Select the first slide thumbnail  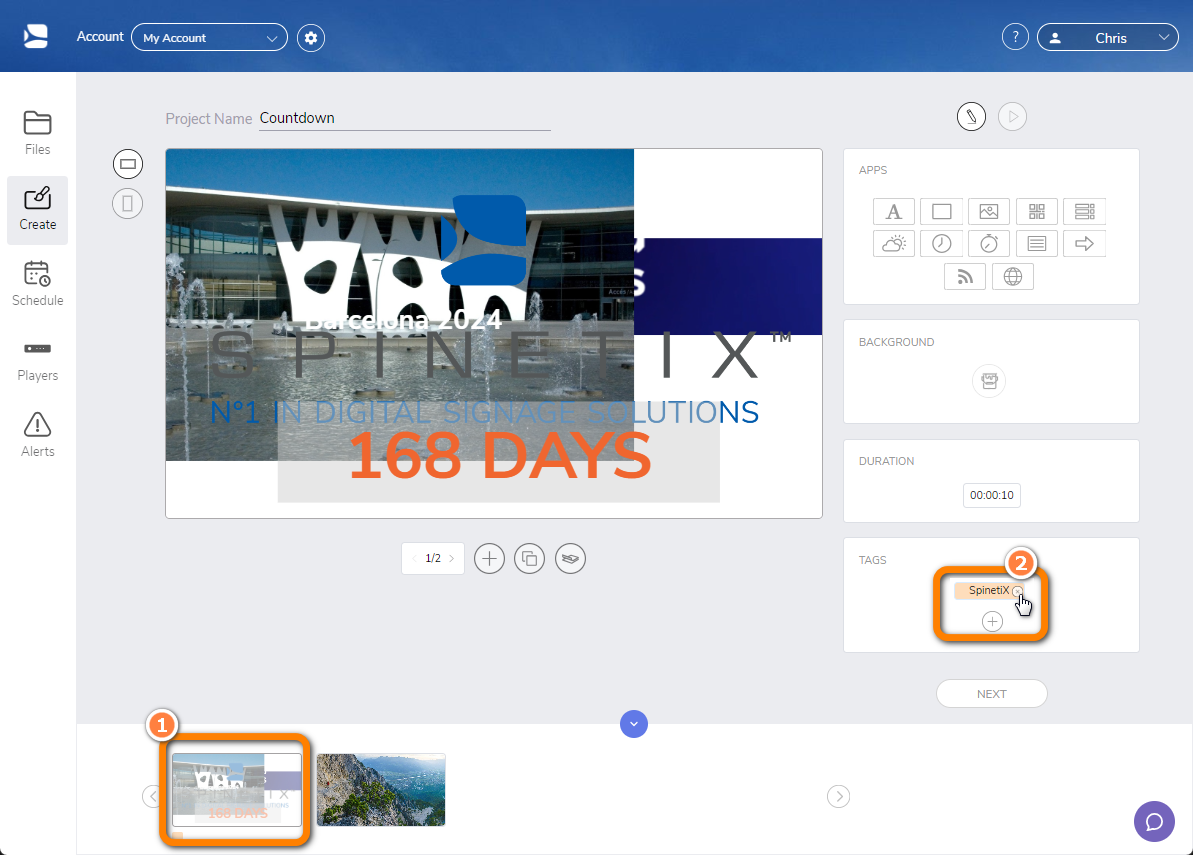pos(237,790)
